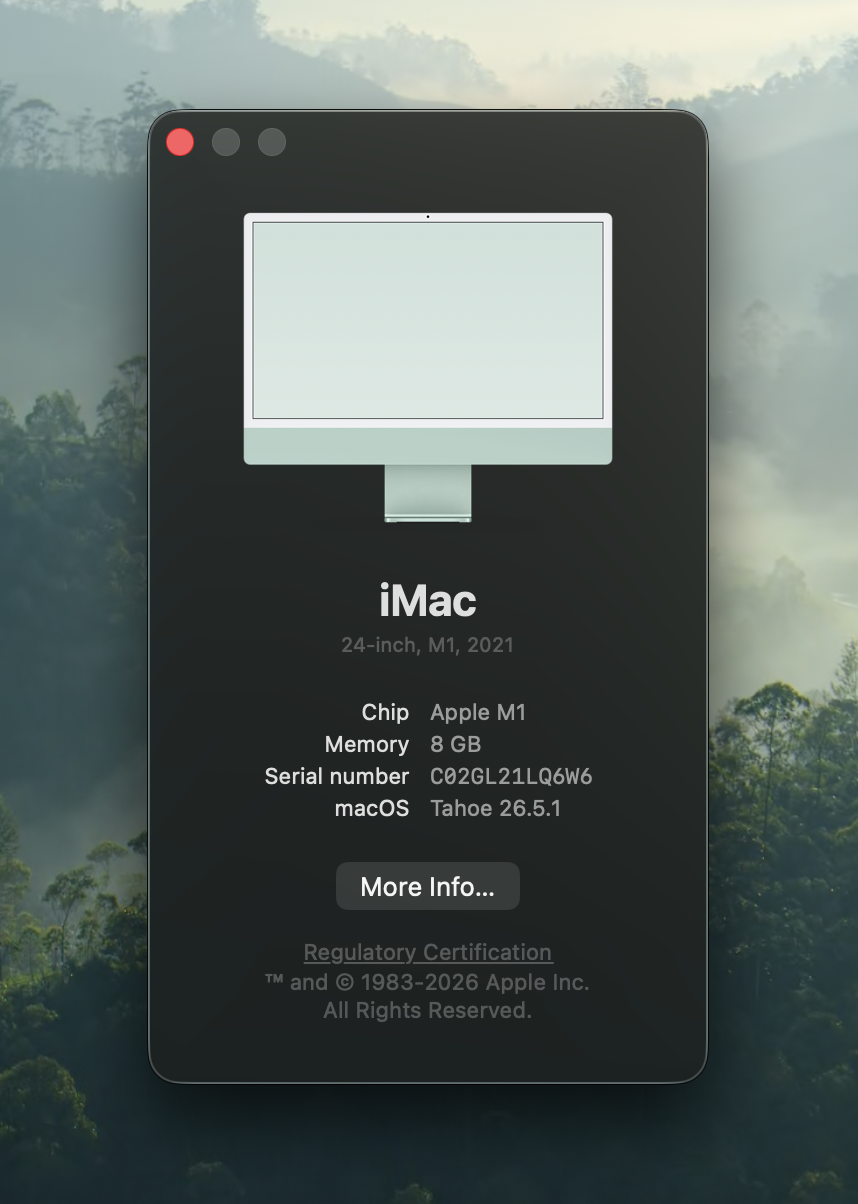Click the "iMac" title heading
Viewport: 858px width, 1204px height.
coord(428,600)
